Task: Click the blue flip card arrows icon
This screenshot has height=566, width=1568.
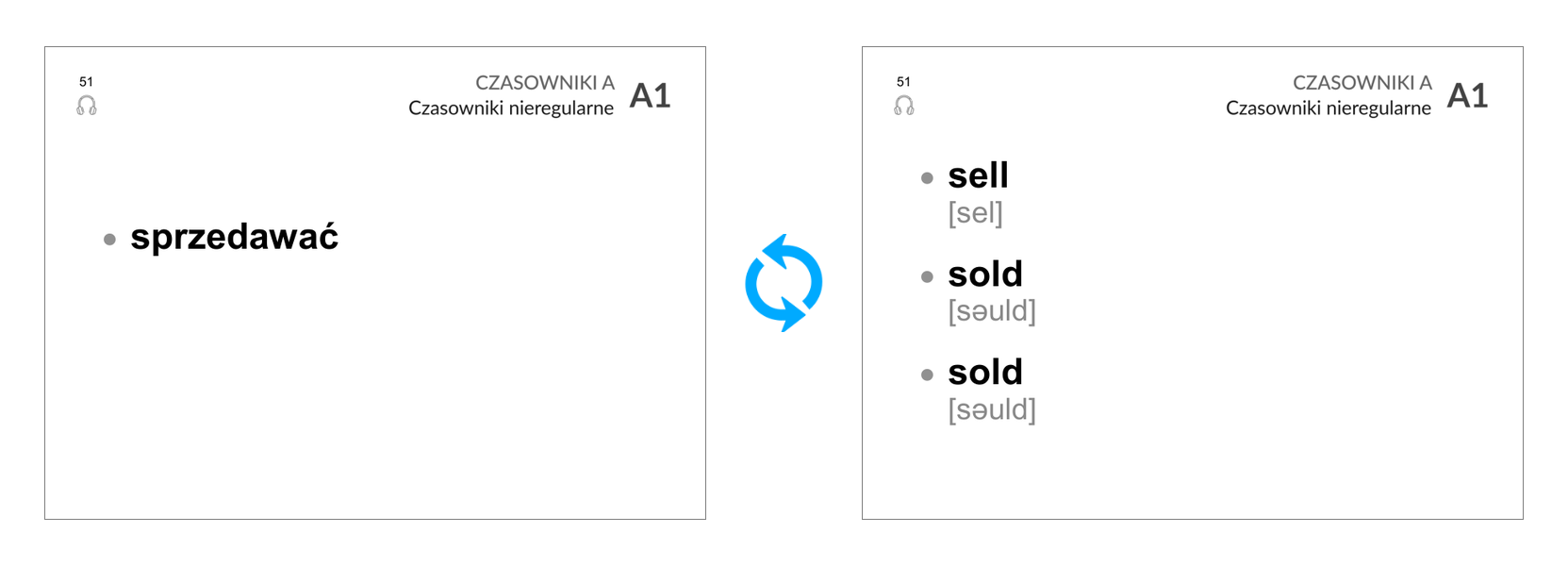Action: click(784, 283)
